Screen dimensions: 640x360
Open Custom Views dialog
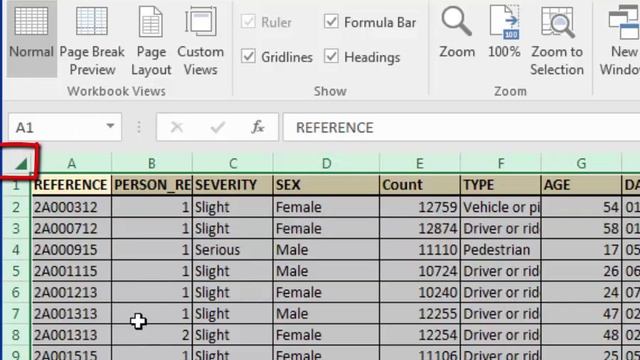click(200, 39)
